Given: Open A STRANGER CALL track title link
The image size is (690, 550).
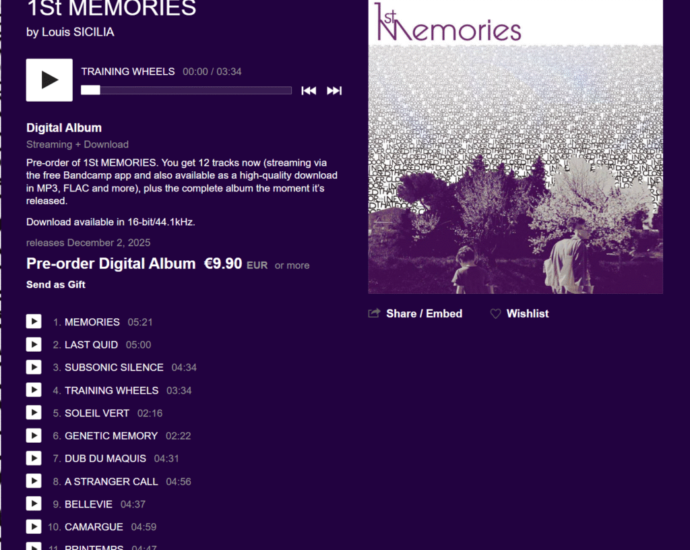Looking at the screenshot, I should [x=111, y=481].
